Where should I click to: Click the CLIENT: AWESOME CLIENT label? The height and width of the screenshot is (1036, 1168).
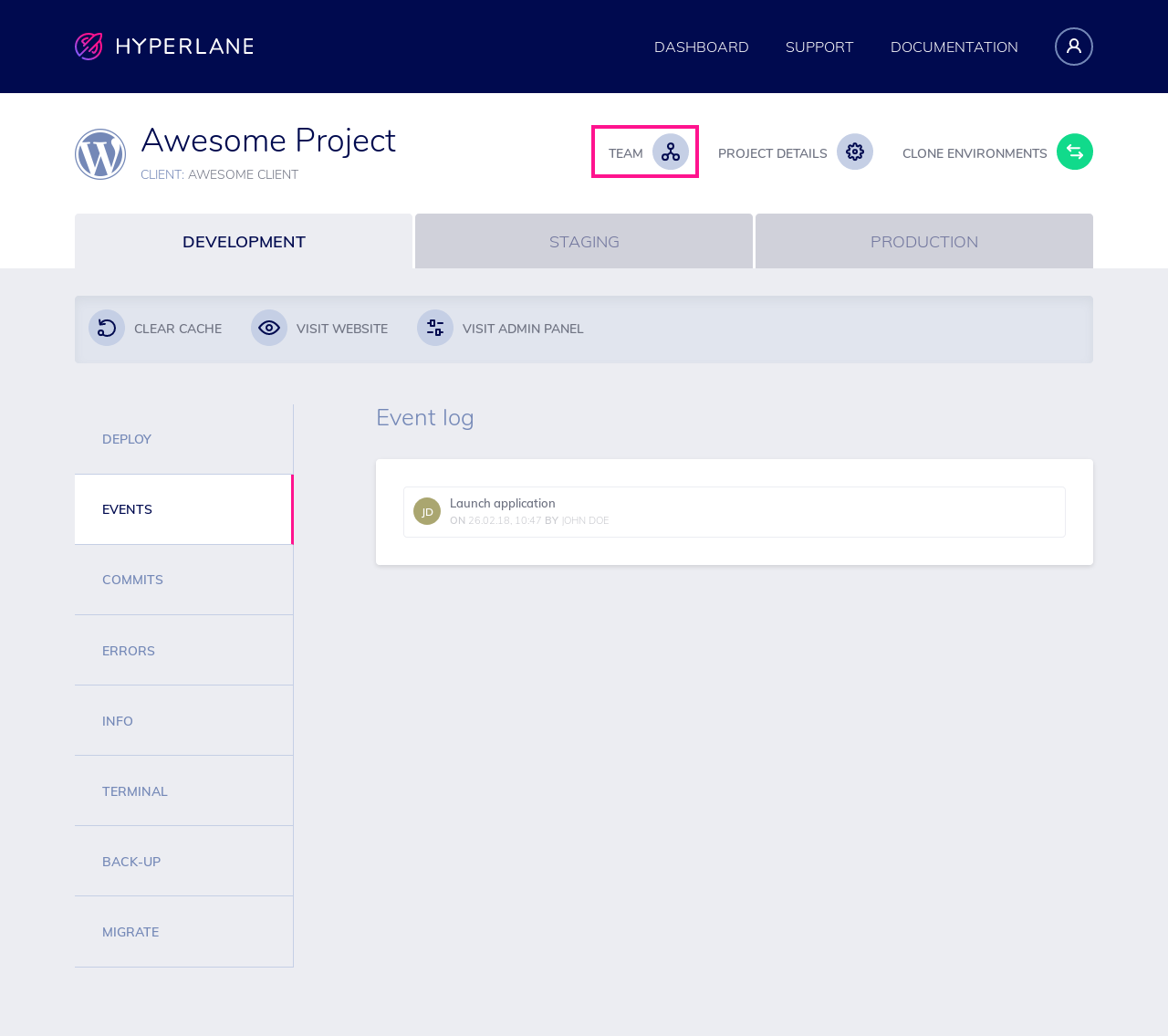tap(219, 174)
